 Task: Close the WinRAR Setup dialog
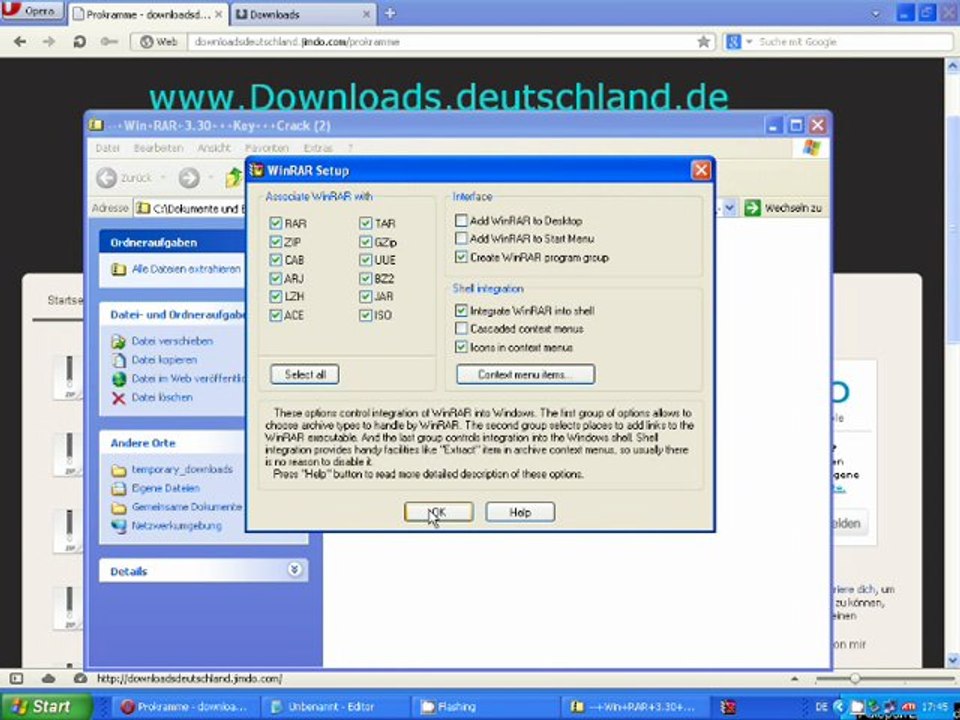(x=701, y=170)
